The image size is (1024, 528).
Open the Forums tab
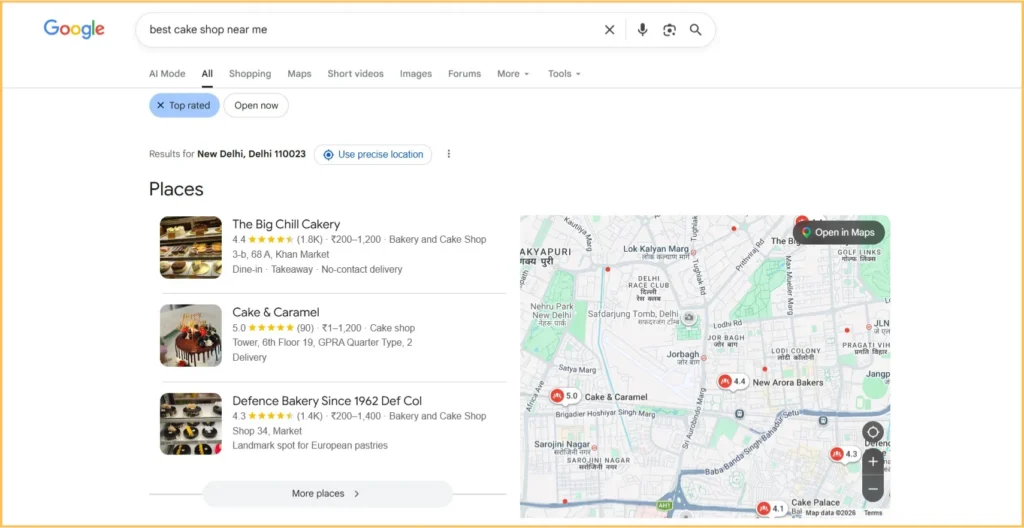click(464, 74)
